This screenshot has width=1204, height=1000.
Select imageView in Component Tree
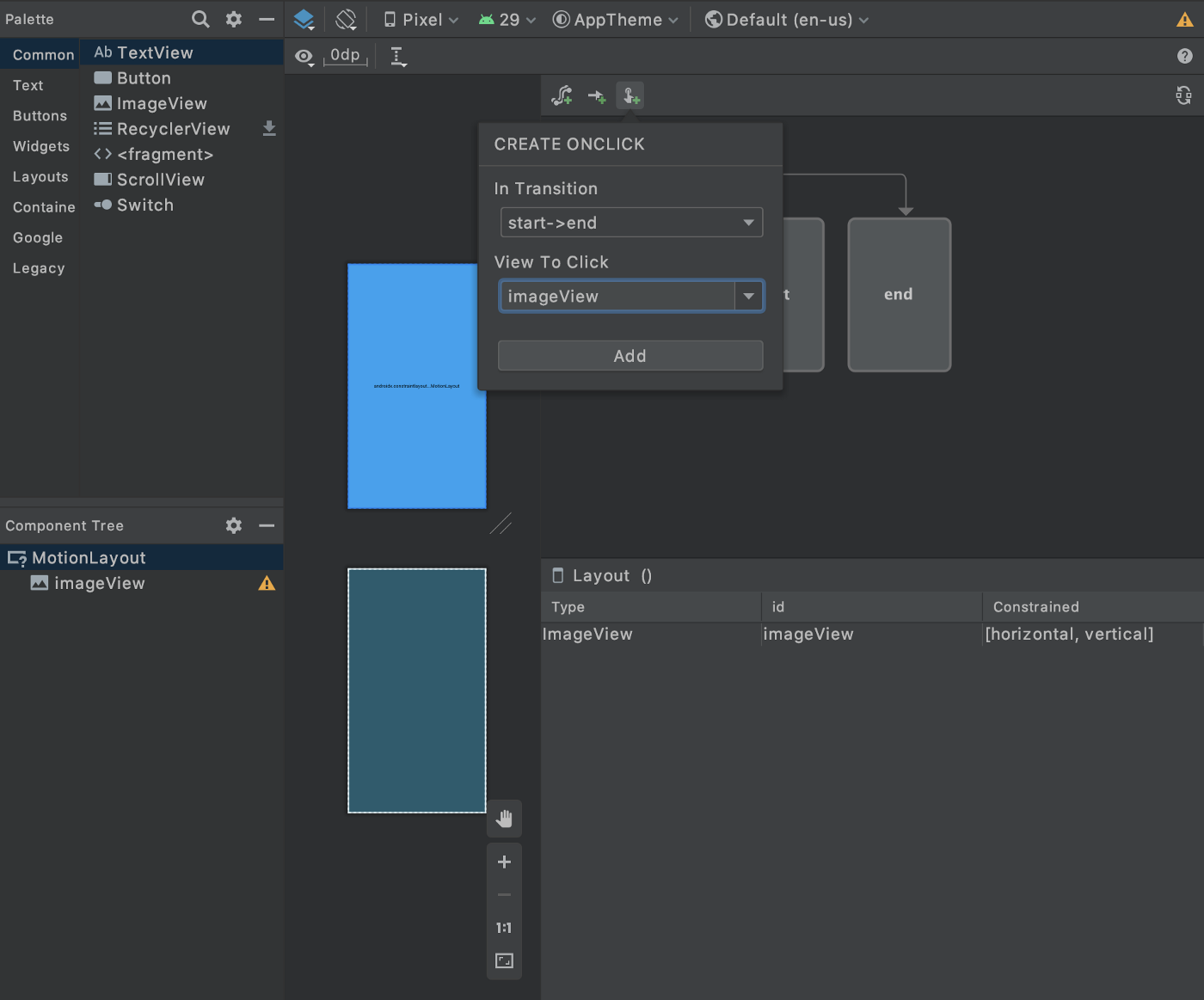[99, 584]
